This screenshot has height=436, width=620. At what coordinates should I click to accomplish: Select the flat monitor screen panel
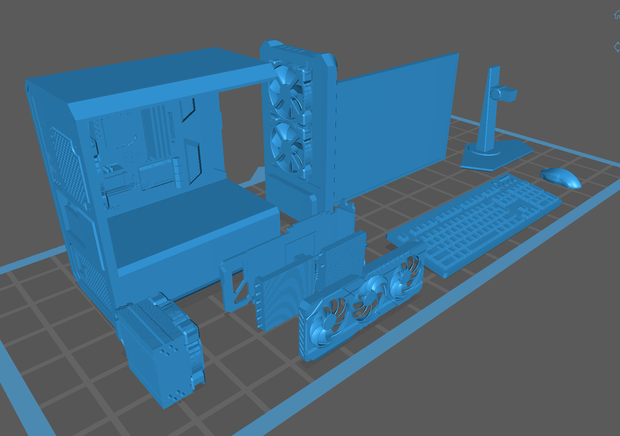pos(397,126)
